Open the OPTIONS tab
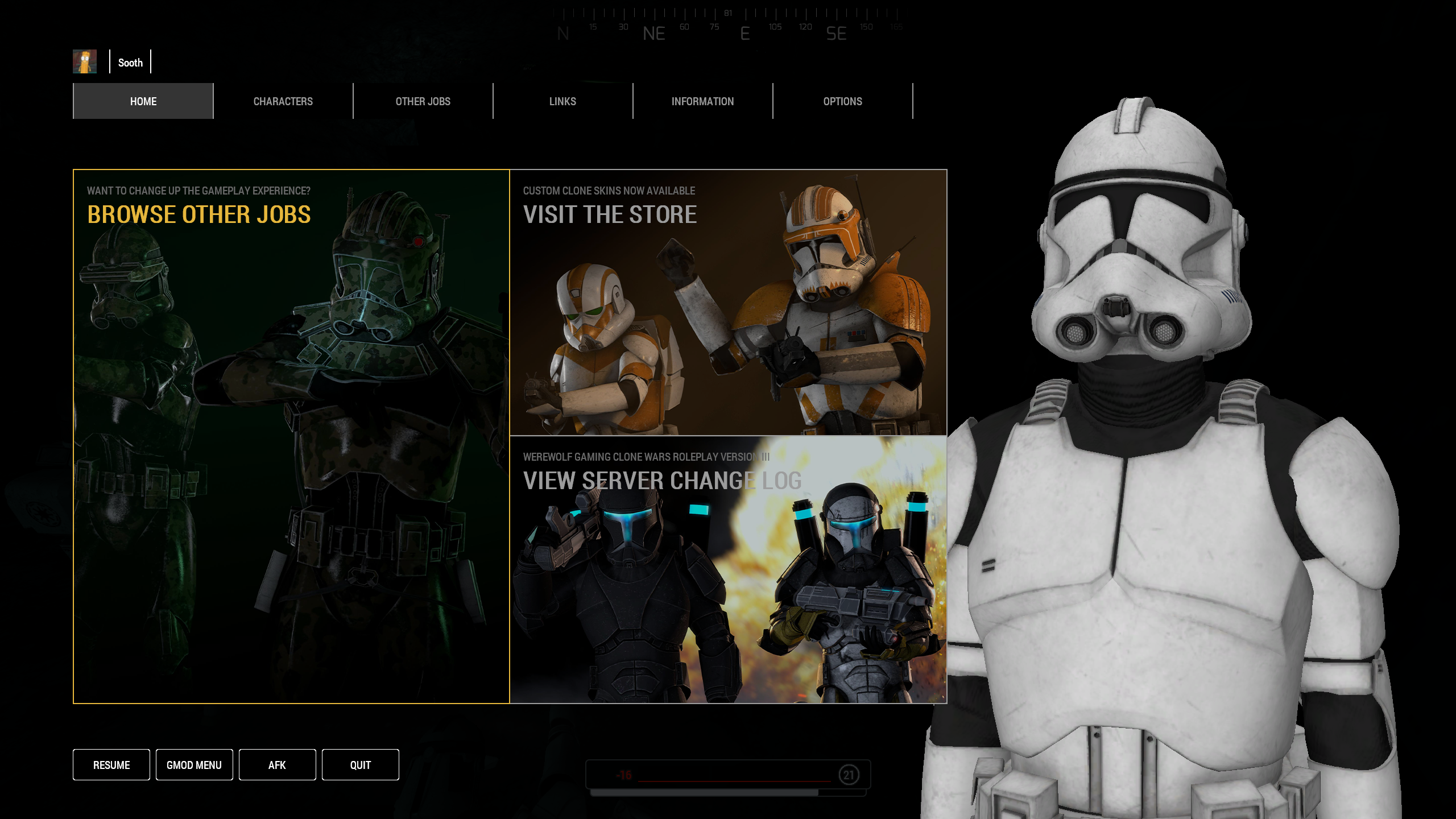 tap(843, 101)
